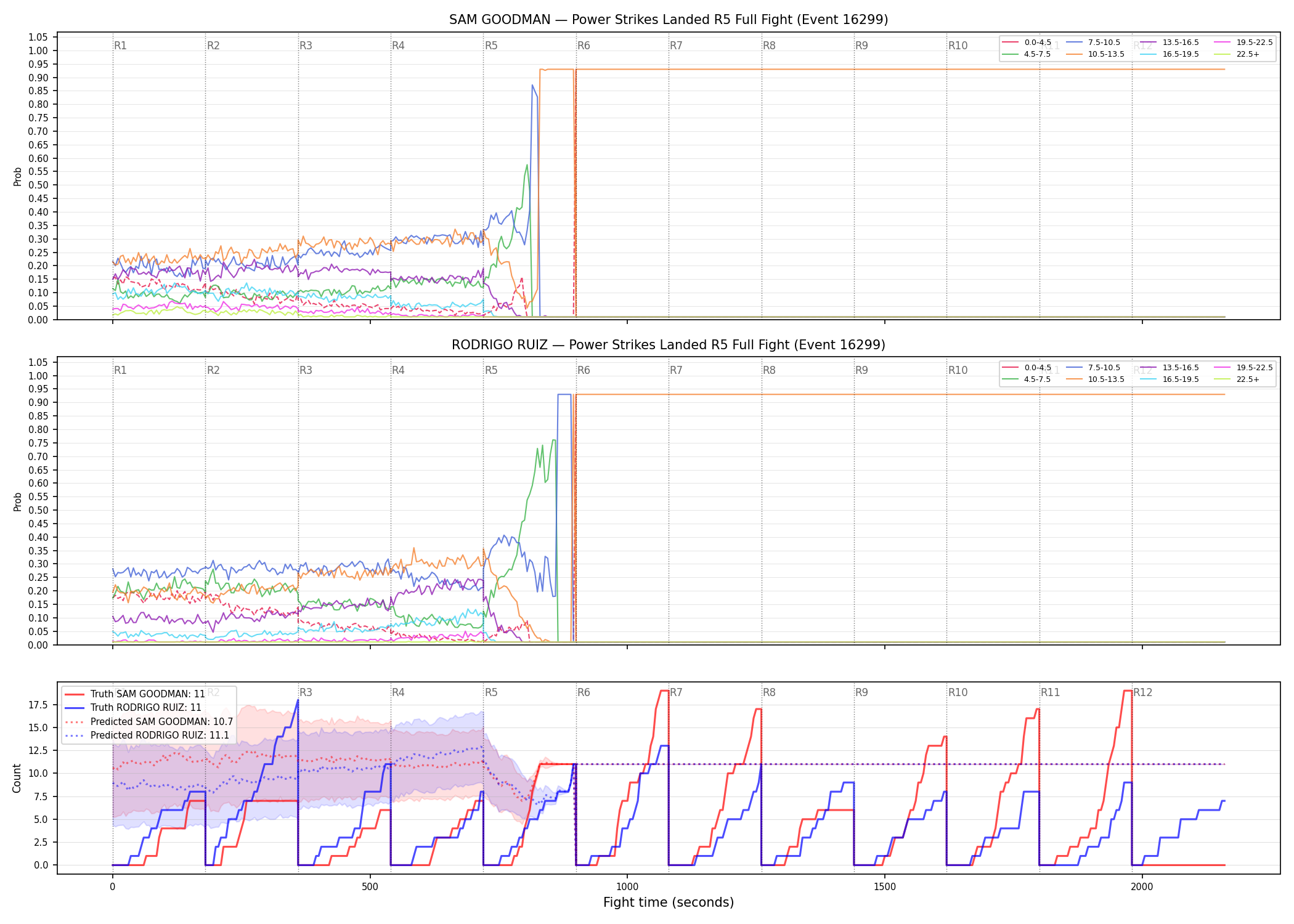
Task: Click the 22.5+ legend entry in Ruiz chart
Action: click(1237, 379)
